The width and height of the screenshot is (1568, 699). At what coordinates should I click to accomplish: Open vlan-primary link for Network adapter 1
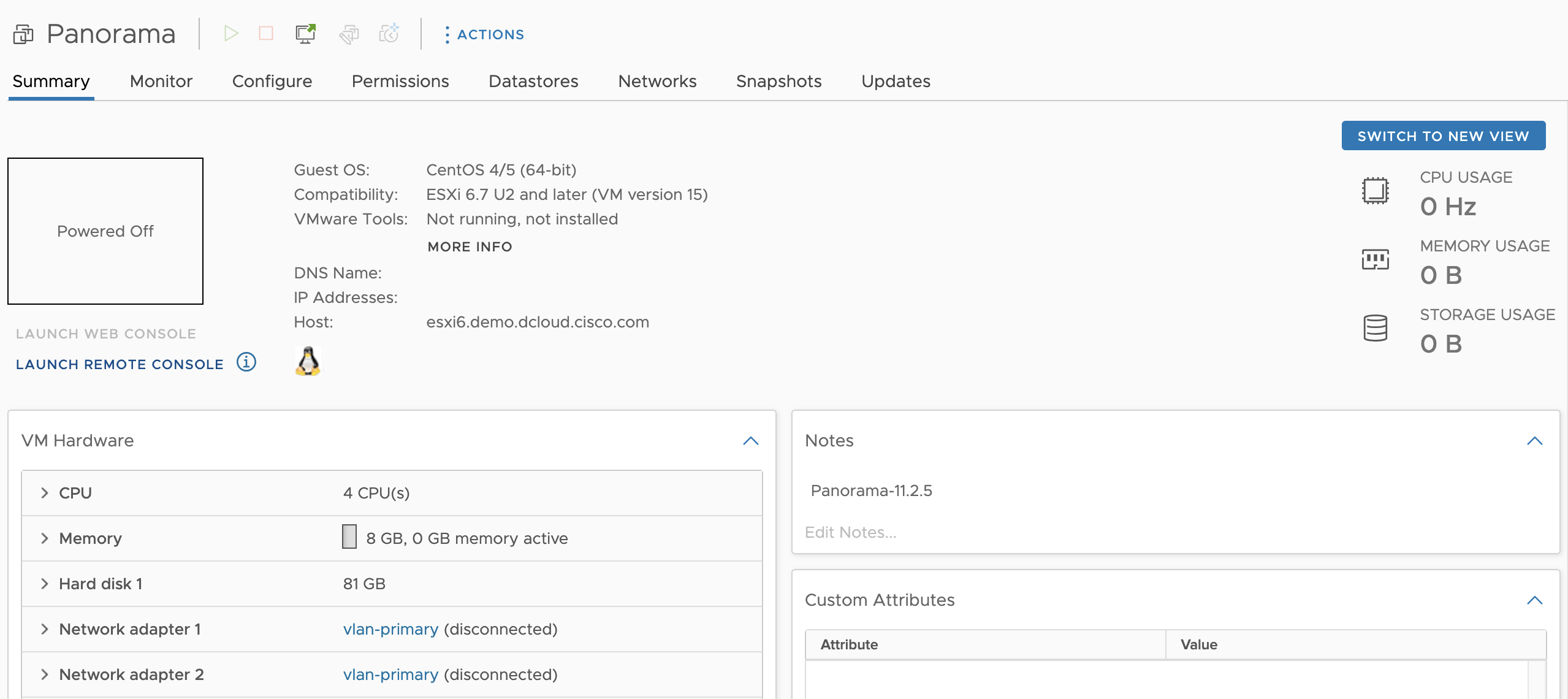(390, 629)
